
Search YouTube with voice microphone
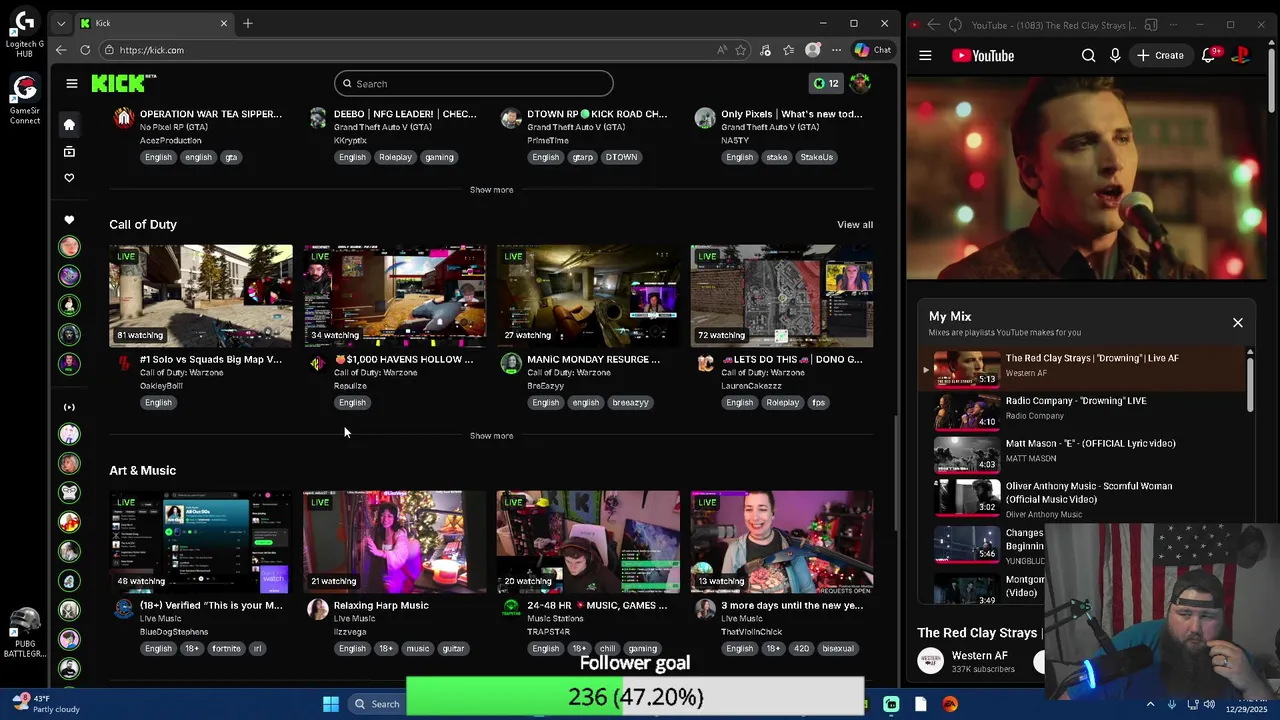[1115, 56]
